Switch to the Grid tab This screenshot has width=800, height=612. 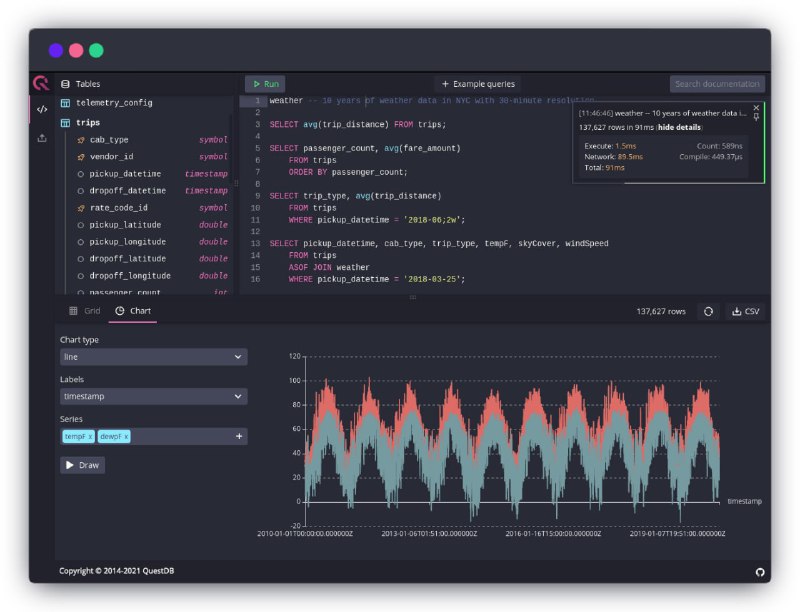point(85,311)
